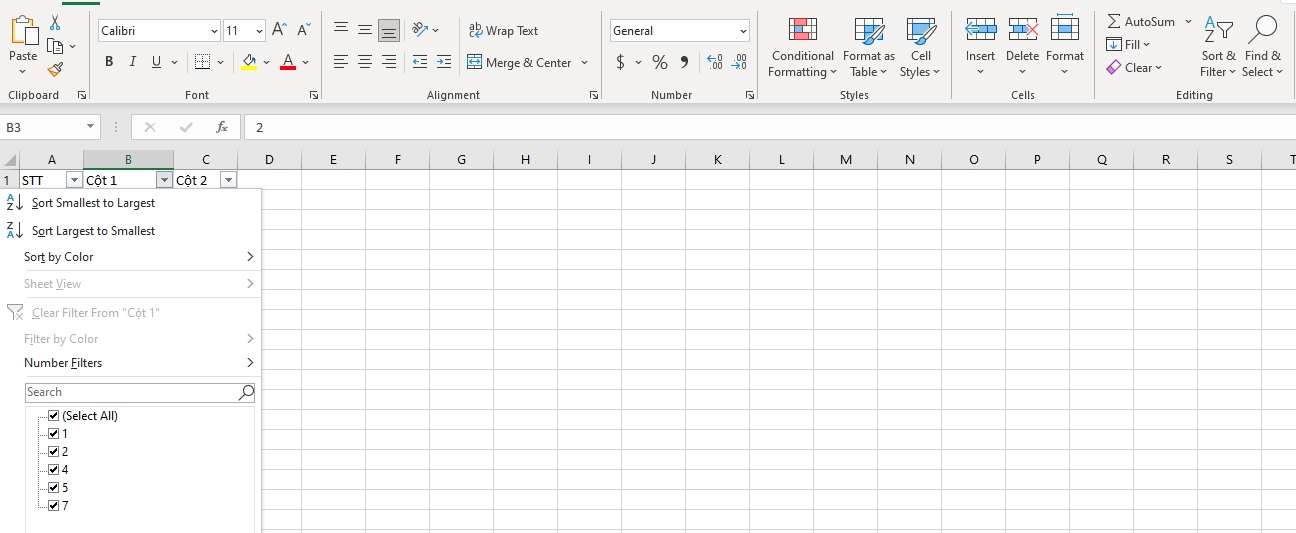
Task: Apply accounting dollar format
Action: [620, 62]
